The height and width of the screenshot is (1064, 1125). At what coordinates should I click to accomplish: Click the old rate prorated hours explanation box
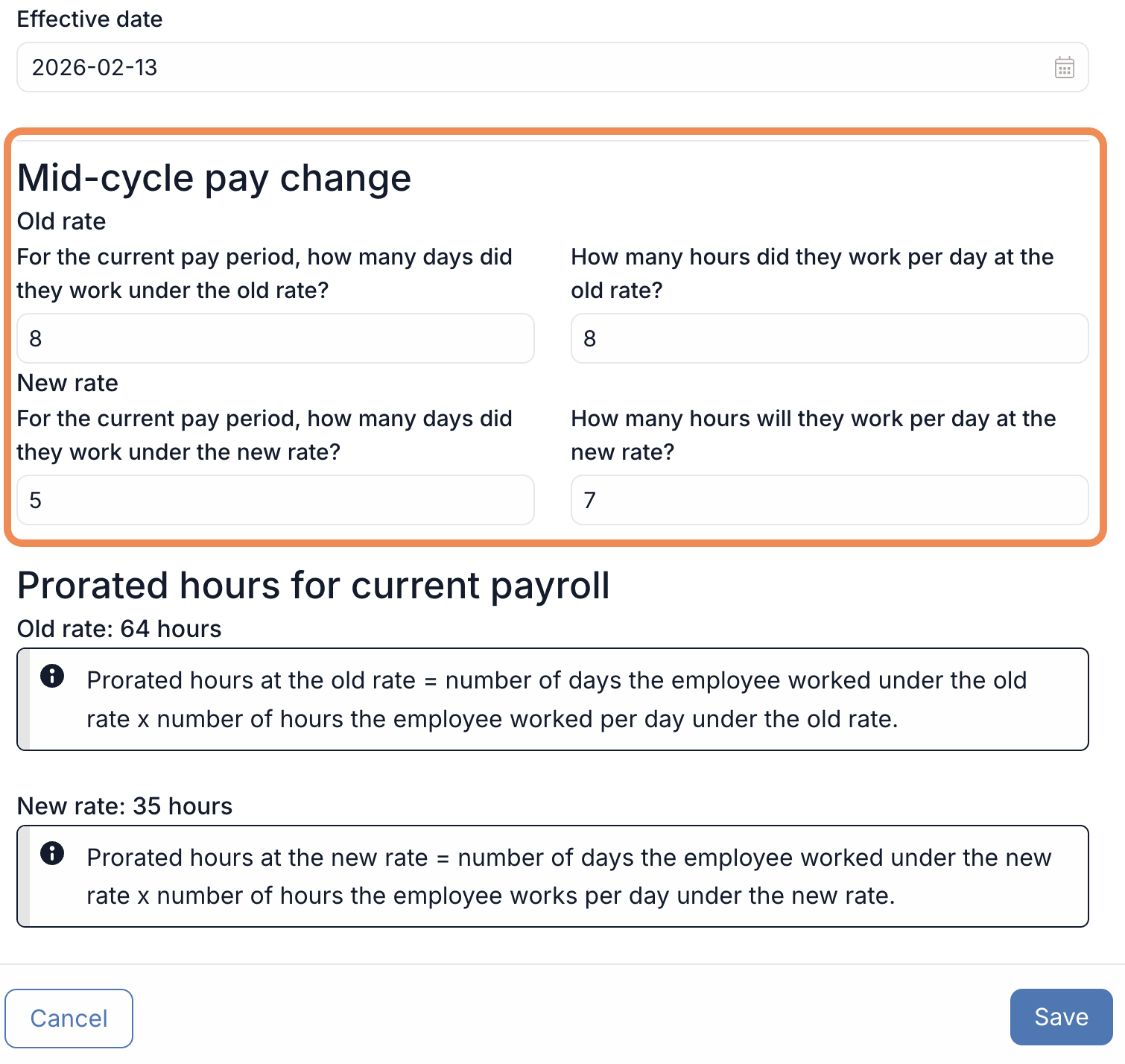(x=553, y=700)
